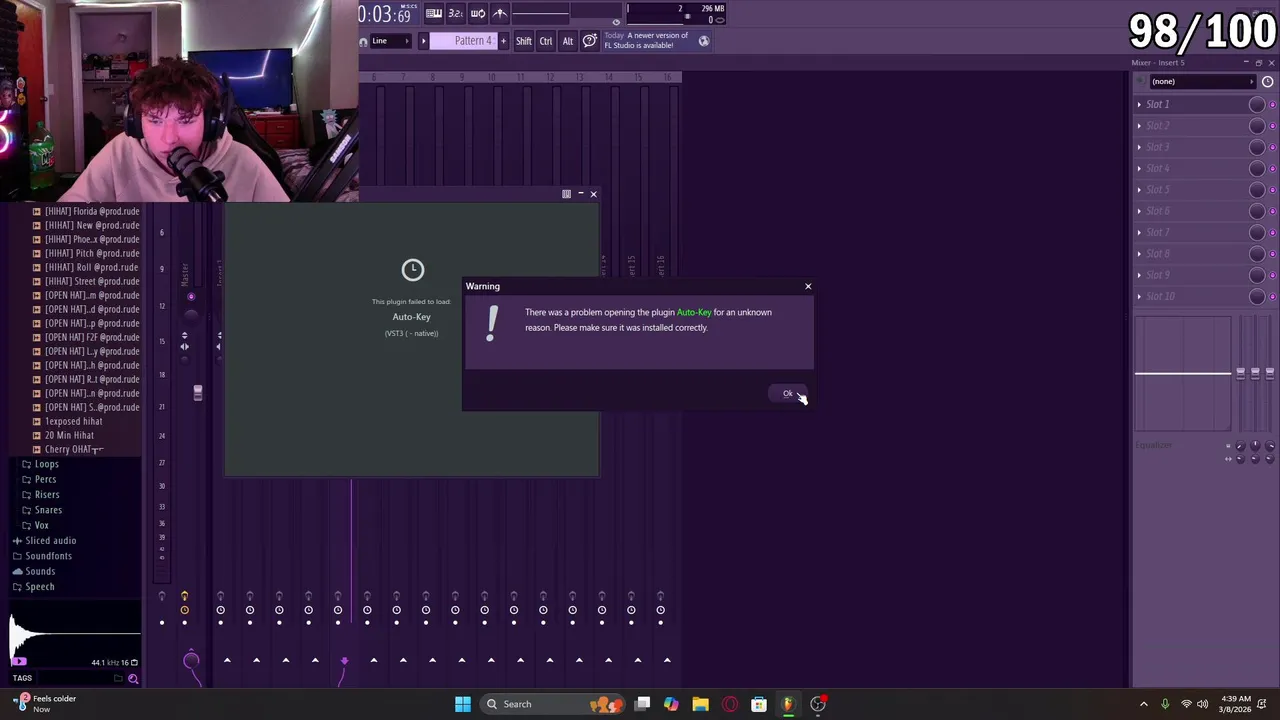1280x720 pixels.
Task: Toggle the countdown before recording icon
Action: click(455, 13)
